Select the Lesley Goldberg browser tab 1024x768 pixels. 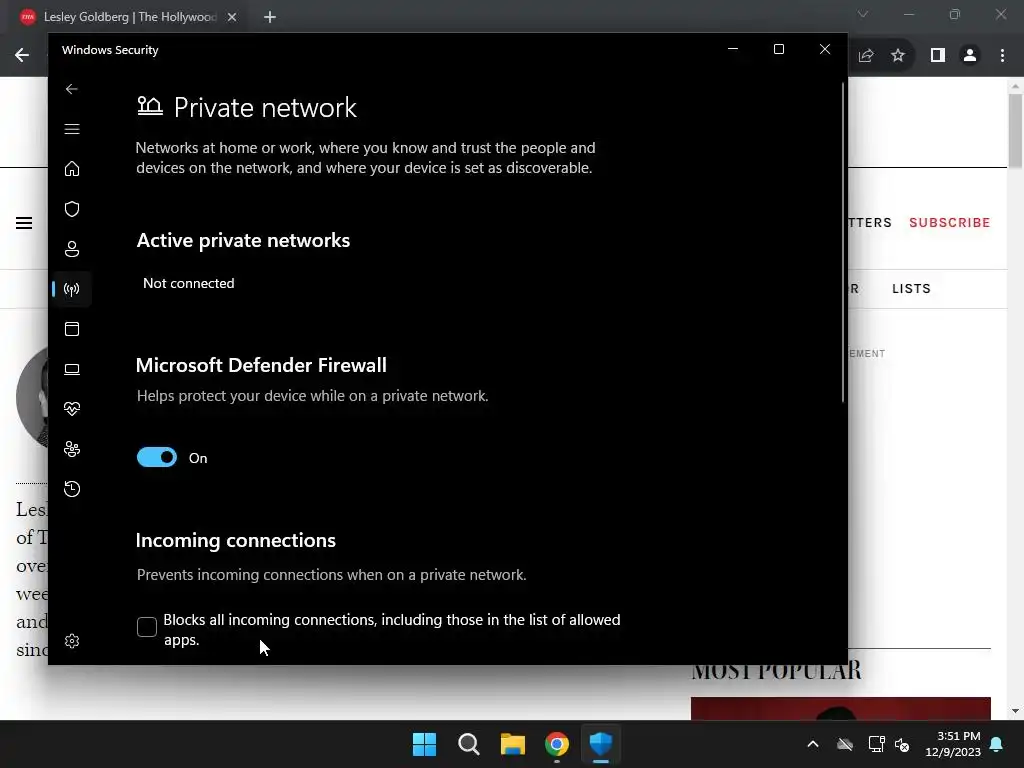click(x=129, y=17)
